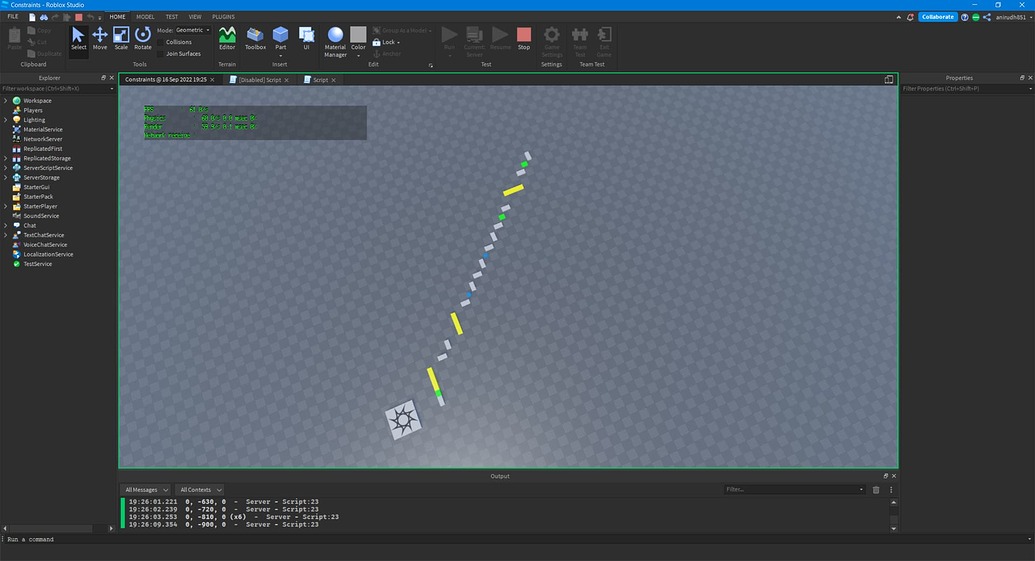Switch to the Rotate tool

coord(143,38)
